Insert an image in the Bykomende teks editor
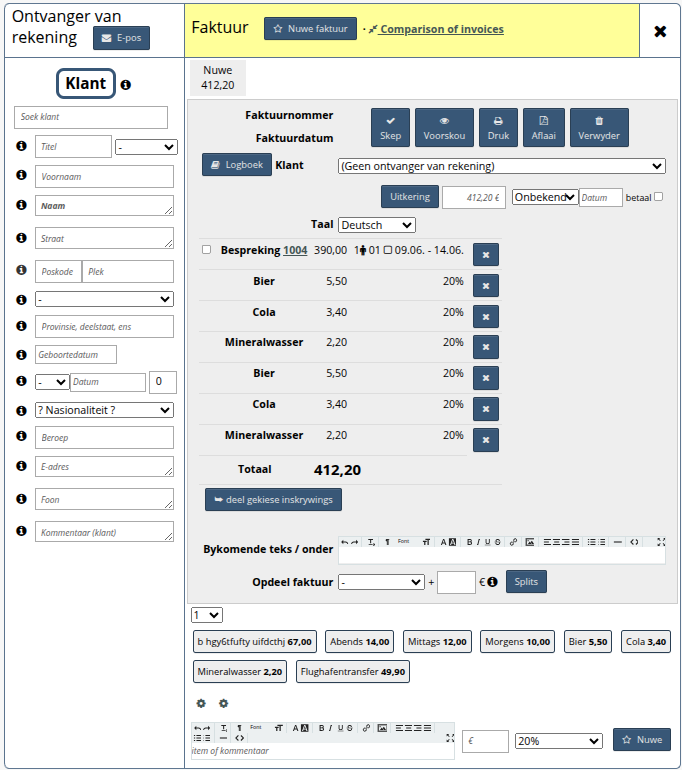Screen dimensions: 682x770 (x=530, y=542)
